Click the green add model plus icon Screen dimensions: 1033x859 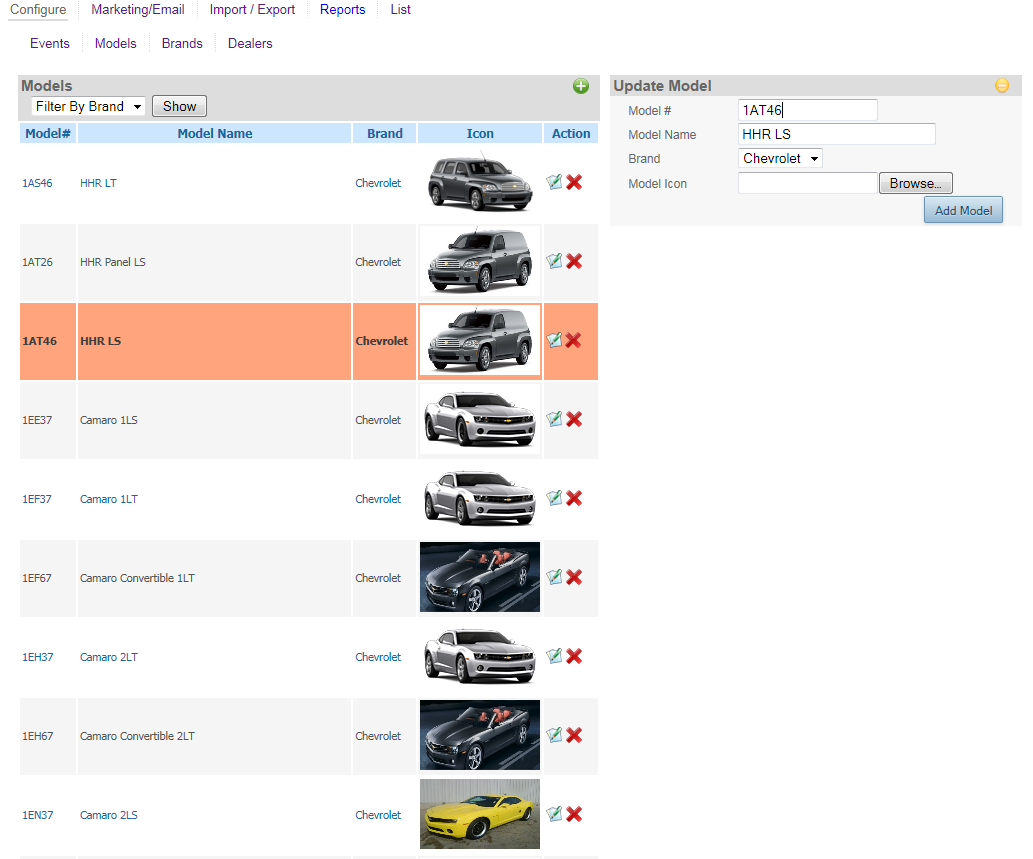581,86
